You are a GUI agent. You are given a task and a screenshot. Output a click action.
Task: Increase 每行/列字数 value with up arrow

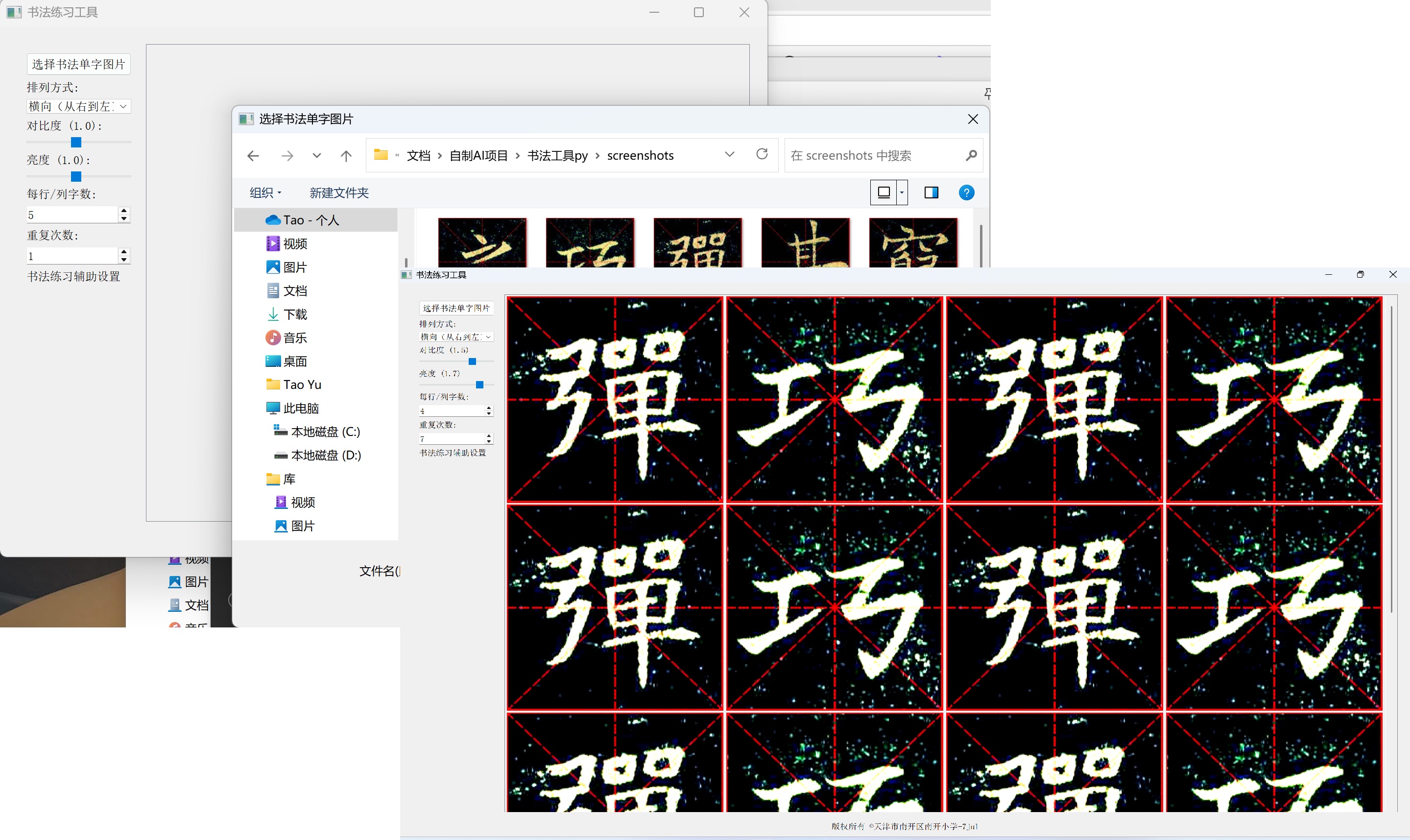click(x=124, y=211)
